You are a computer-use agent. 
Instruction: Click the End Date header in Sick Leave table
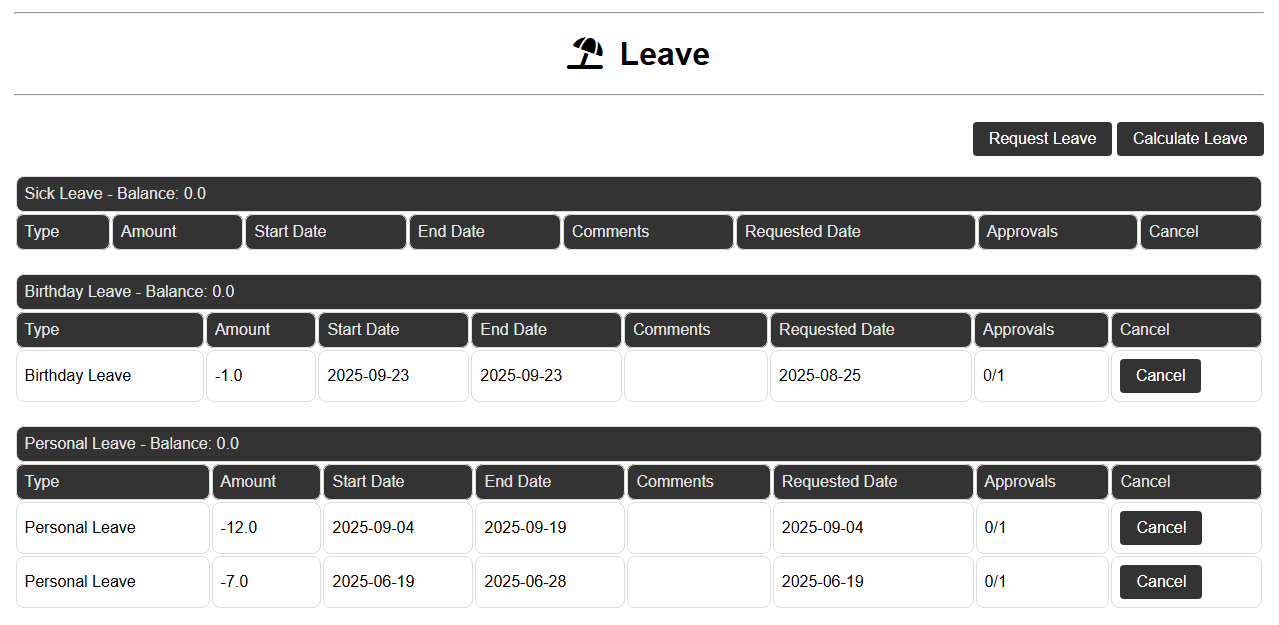(x=484, y=231)
